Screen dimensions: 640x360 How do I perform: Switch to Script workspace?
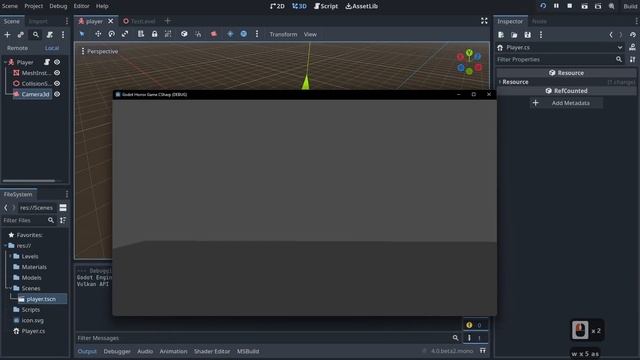tap(326, 6)
